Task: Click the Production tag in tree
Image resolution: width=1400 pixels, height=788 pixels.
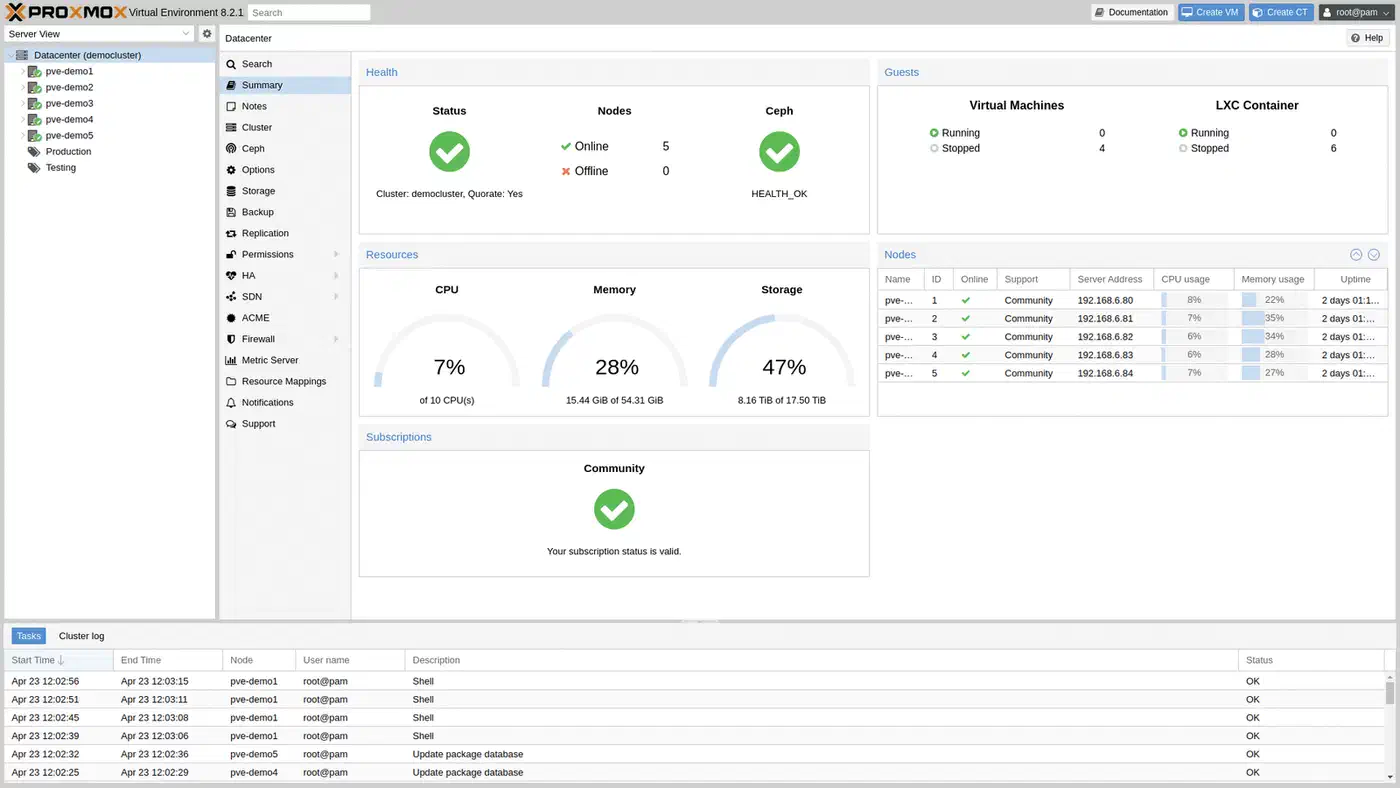Action: pos(68,152)
